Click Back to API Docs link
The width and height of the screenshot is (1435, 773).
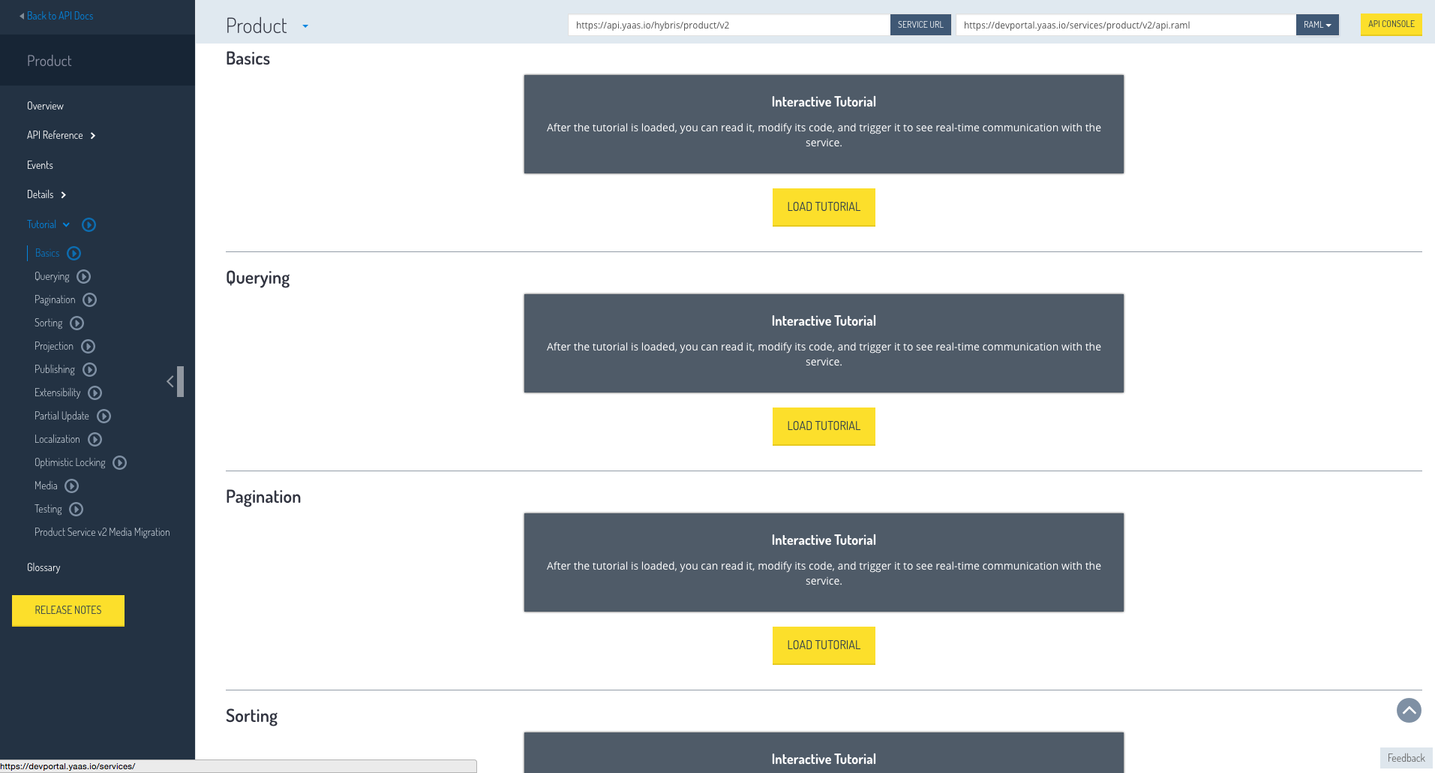pos(57,16)
